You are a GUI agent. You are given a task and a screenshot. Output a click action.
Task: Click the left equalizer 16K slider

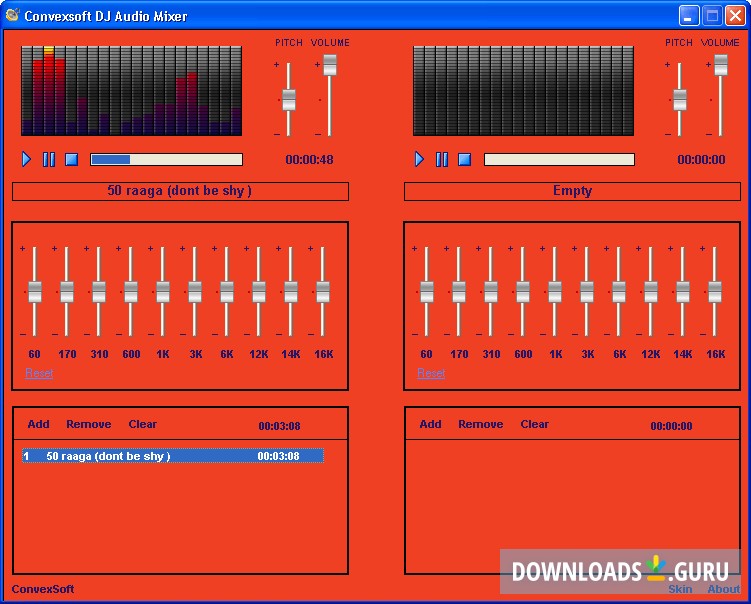323,292
